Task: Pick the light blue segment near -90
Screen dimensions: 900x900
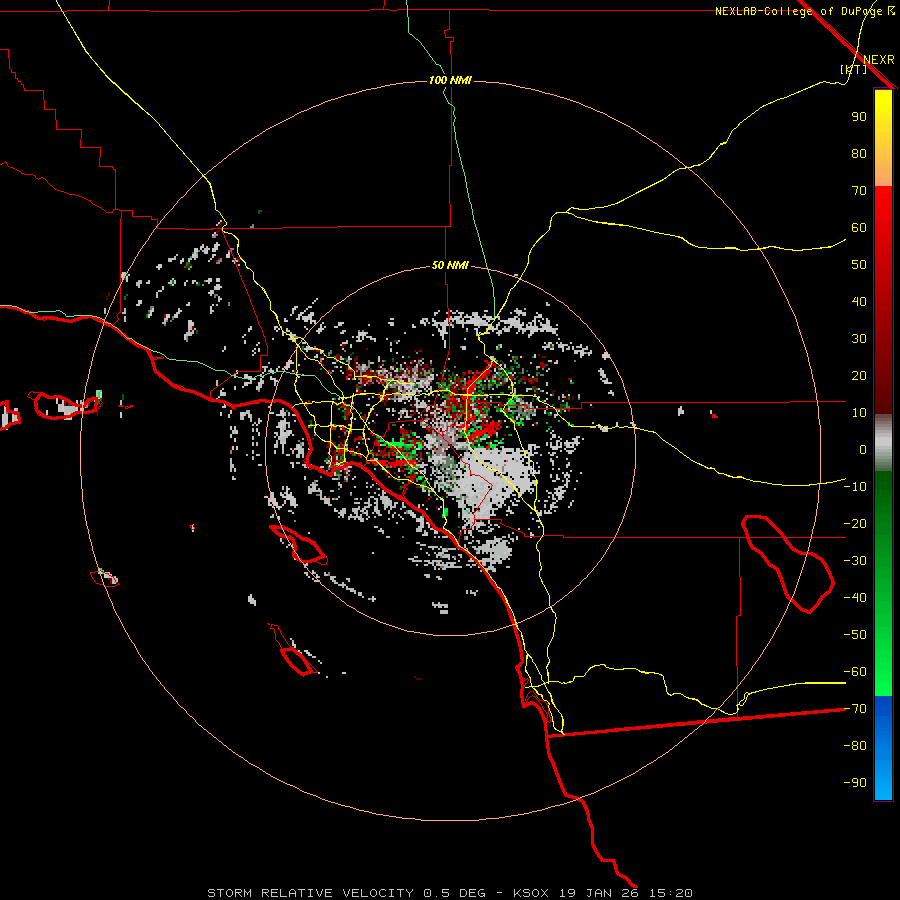Action: (883, 783)
